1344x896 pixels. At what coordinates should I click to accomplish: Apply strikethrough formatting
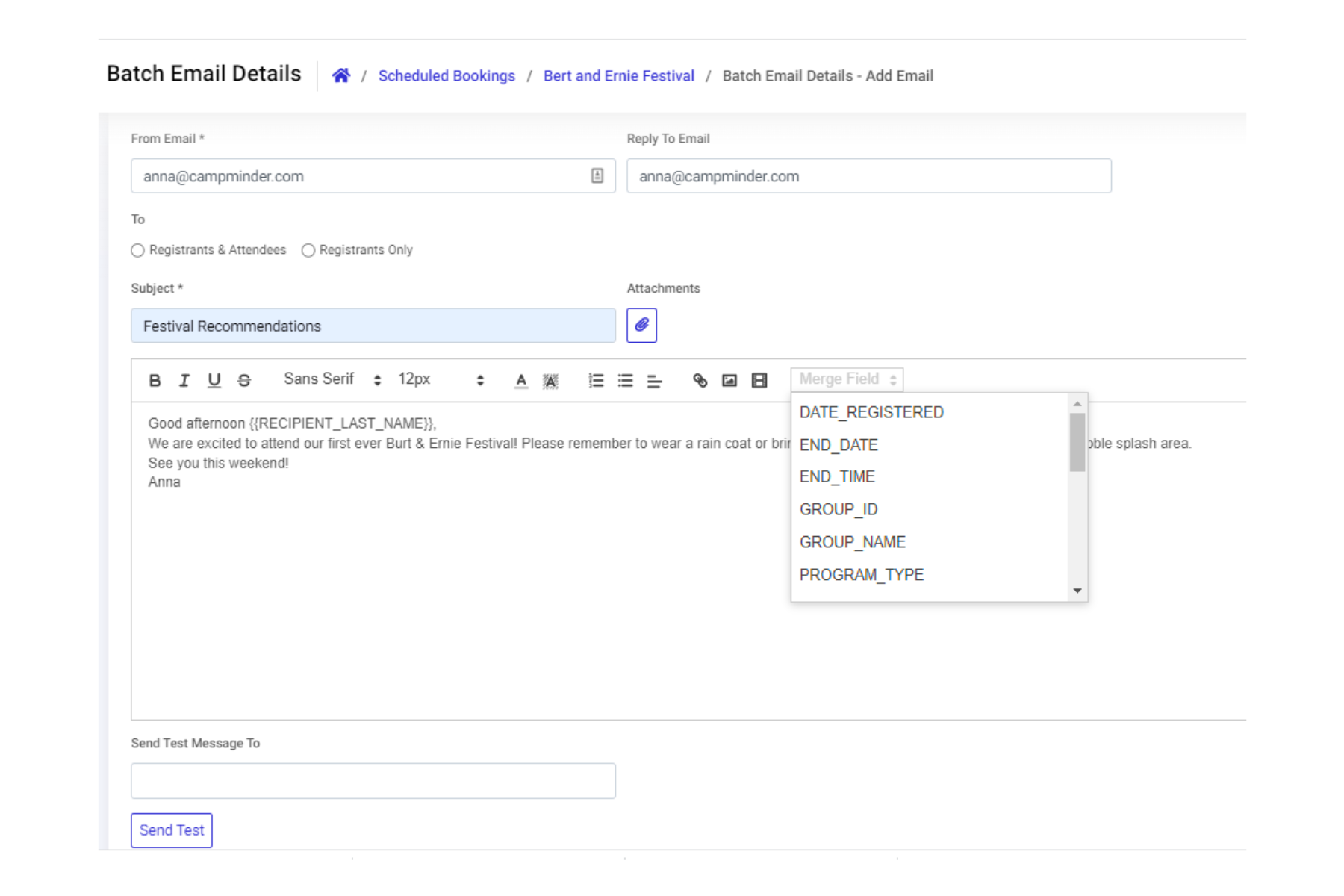tap(244, 380)
